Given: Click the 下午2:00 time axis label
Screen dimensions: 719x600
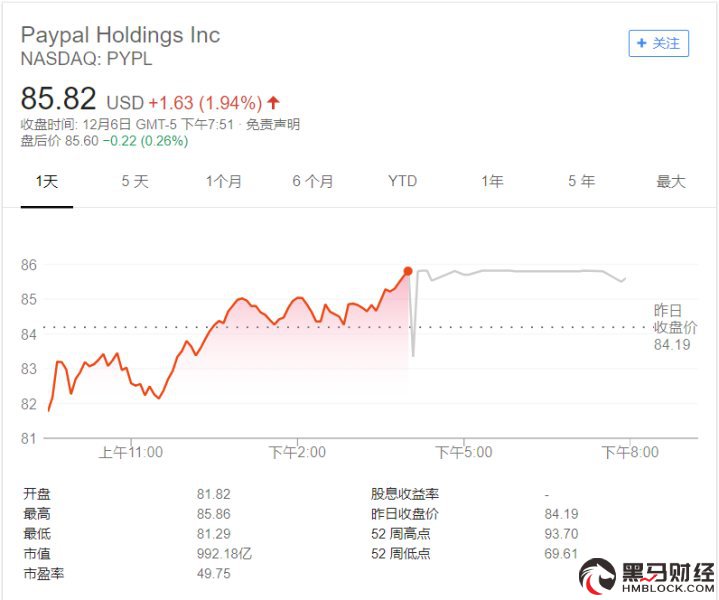Looking at the screenshot, I should 297,452.
